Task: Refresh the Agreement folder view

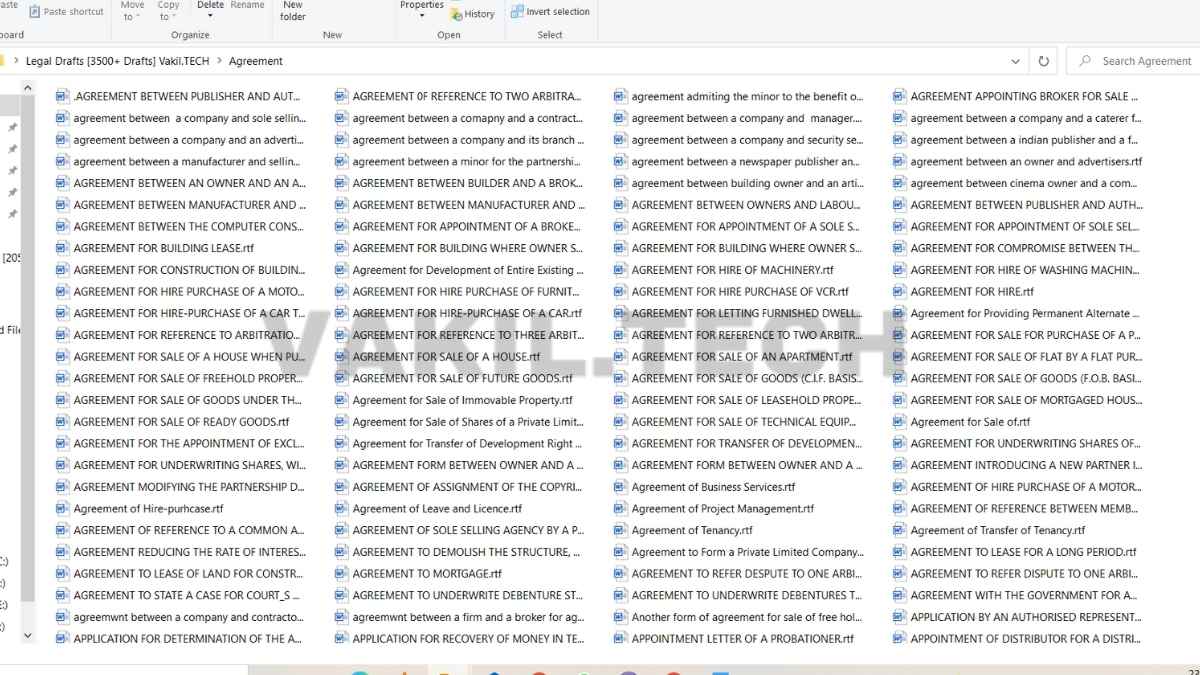Action: point(1043,61)
